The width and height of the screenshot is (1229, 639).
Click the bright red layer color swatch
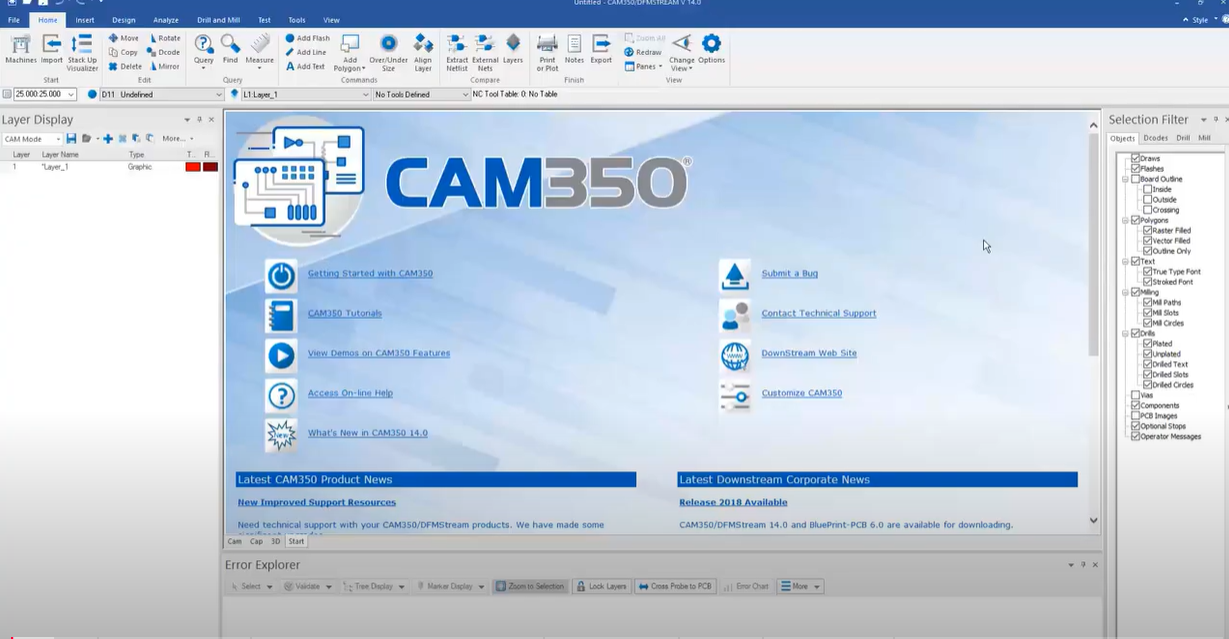pos(193,167)
